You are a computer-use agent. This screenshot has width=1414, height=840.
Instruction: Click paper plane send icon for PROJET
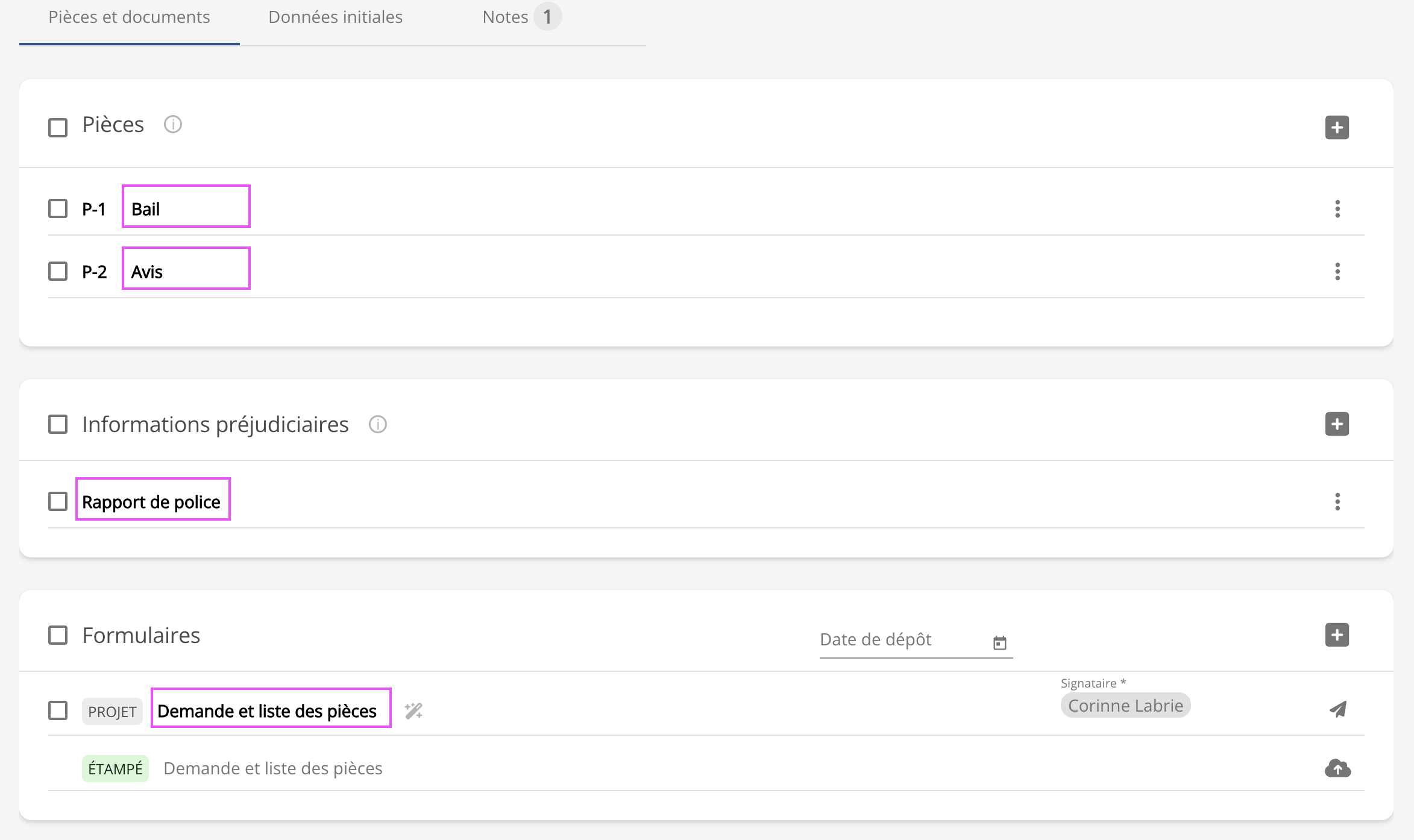point(1337,709)
